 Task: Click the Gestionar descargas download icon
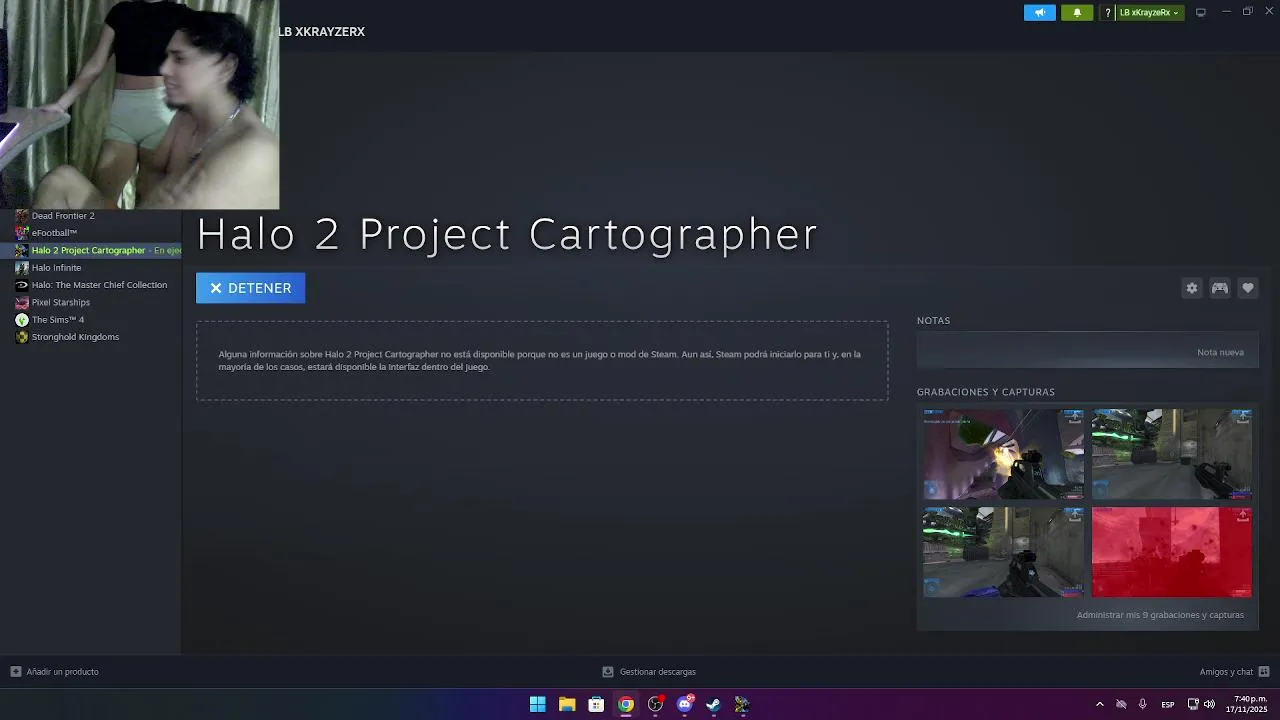tap(608, 672)
